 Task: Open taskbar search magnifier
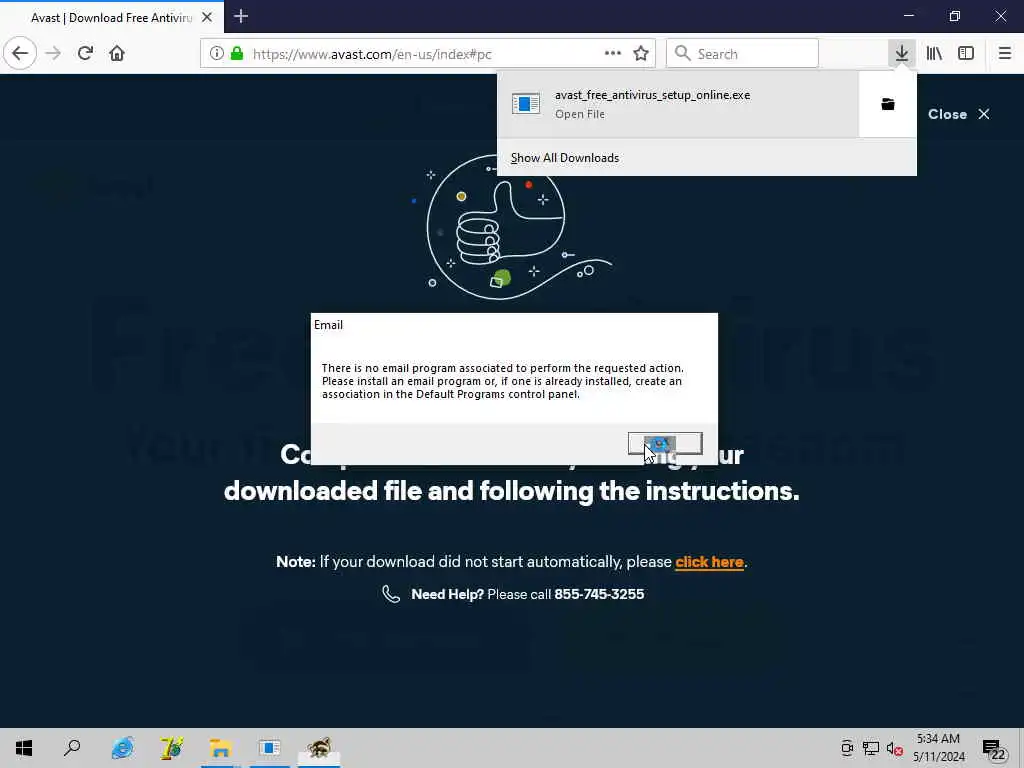72,748
